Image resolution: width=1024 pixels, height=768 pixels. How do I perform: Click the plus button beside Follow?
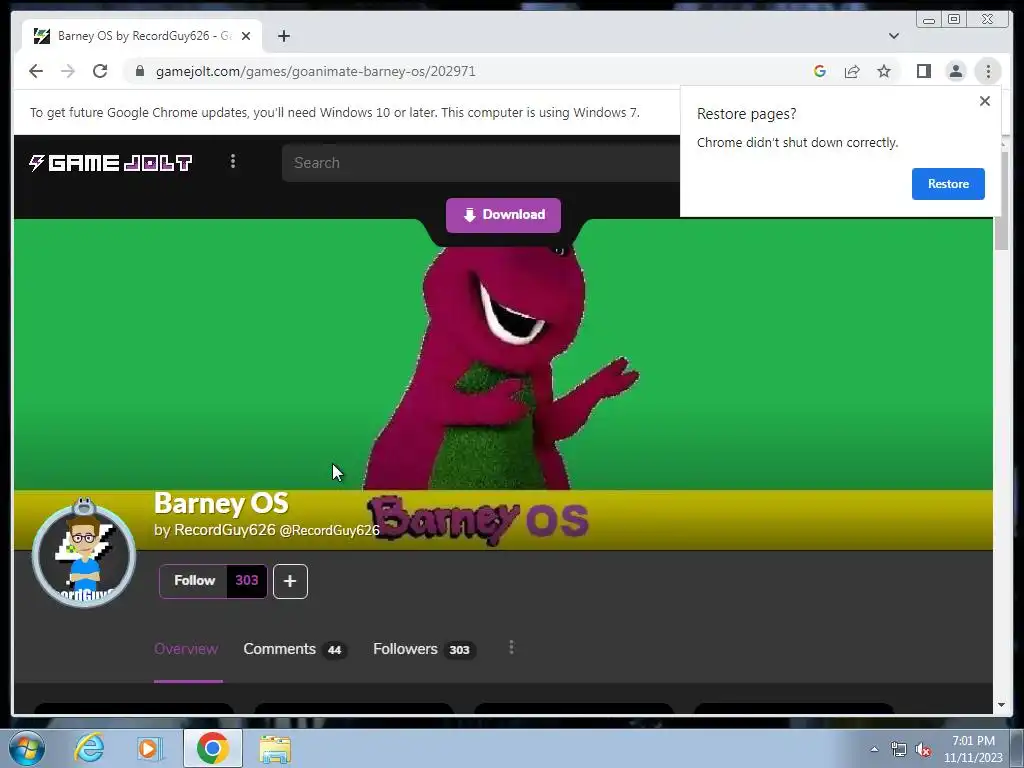coord(290,581)
